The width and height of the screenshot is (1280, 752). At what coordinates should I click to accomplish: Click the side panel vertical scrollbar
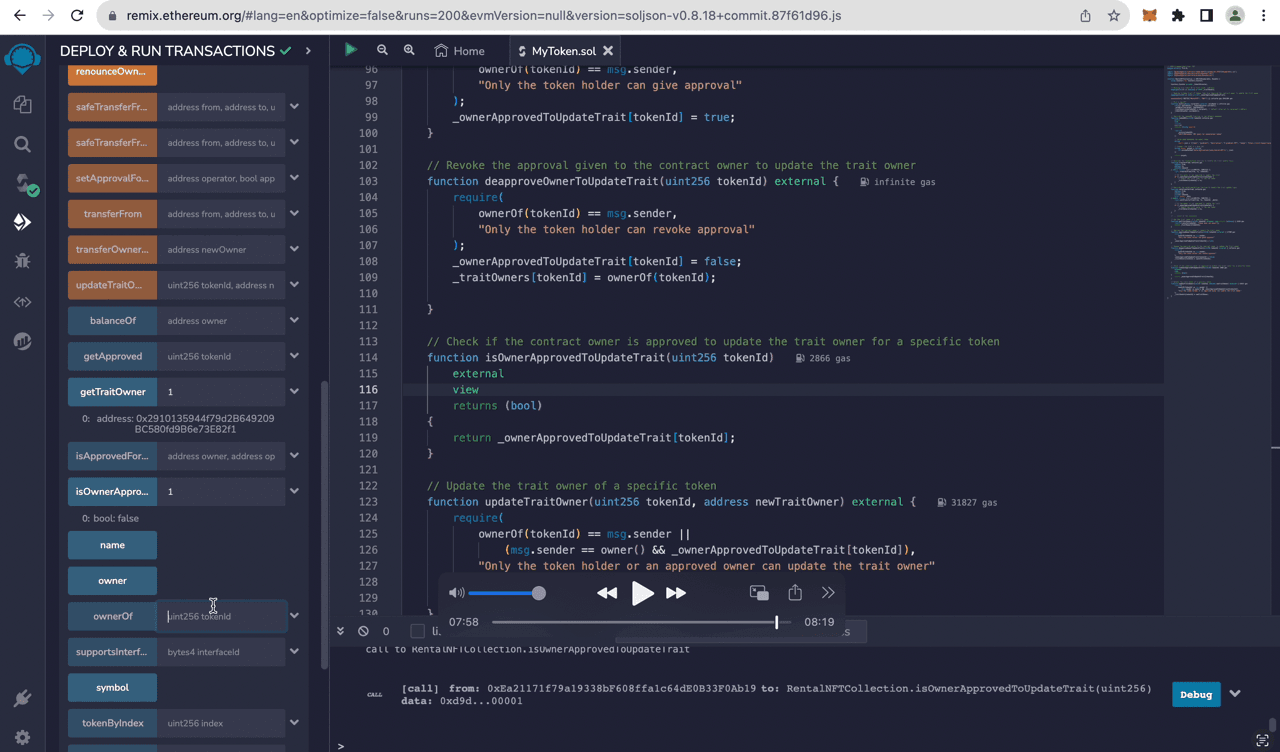point(324,525)
